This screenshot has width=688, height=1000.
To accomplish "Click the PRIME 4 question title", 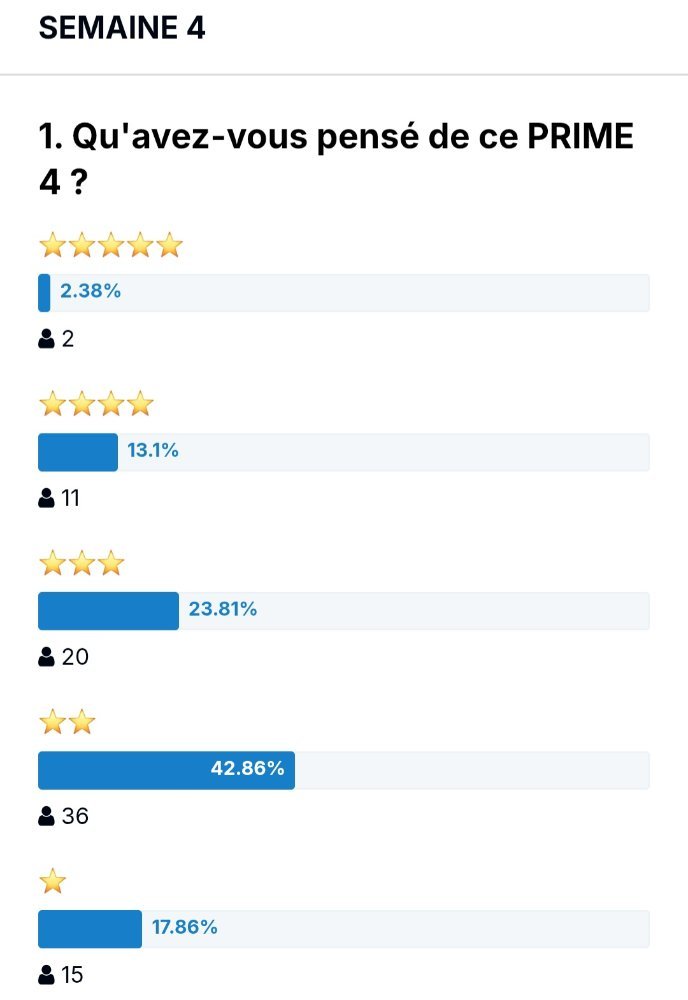I will point(336,159).
